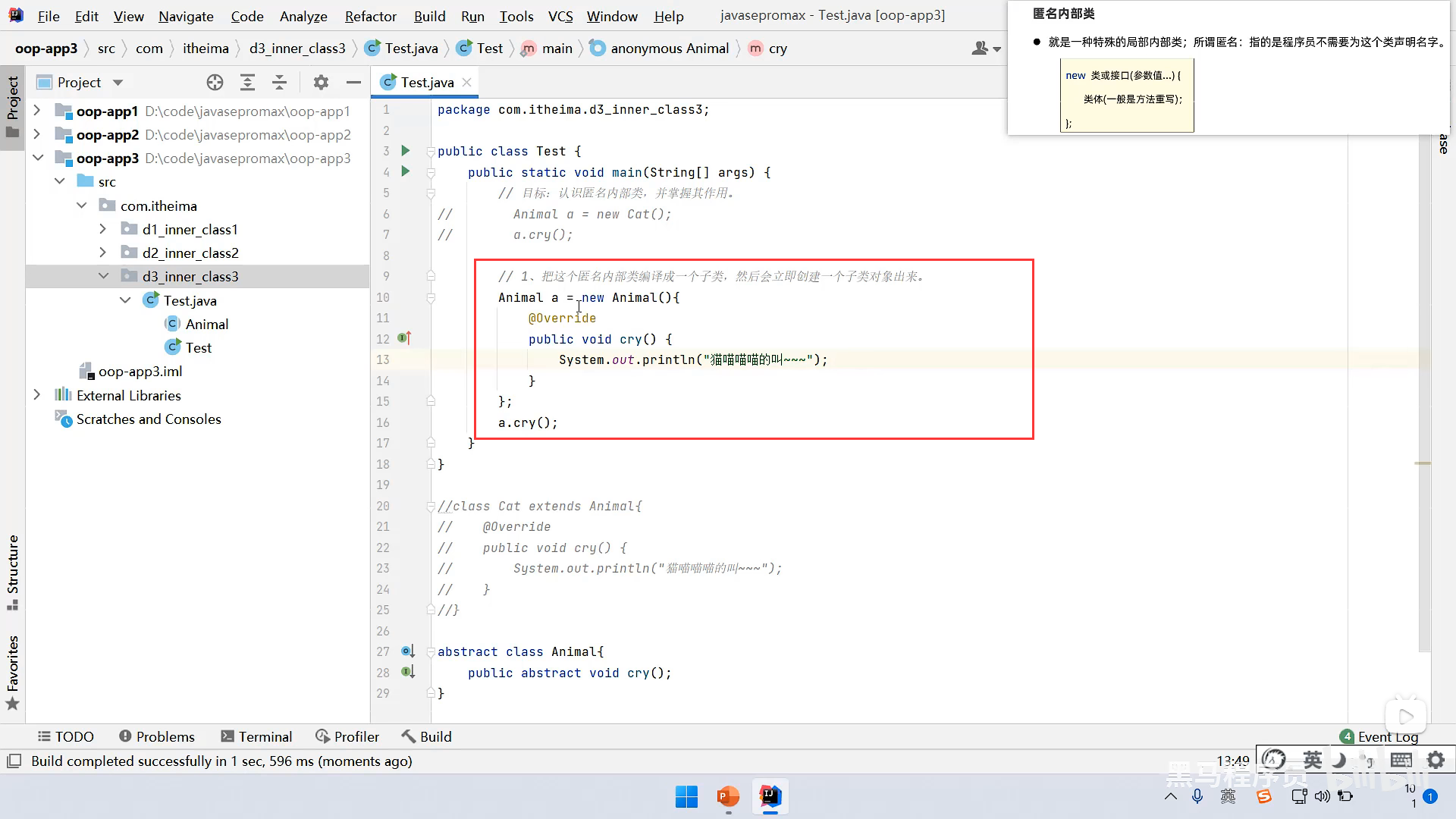Screen dimensions: 1456x819
Task: Open Project panel settings gear
Action: point(321,83)
